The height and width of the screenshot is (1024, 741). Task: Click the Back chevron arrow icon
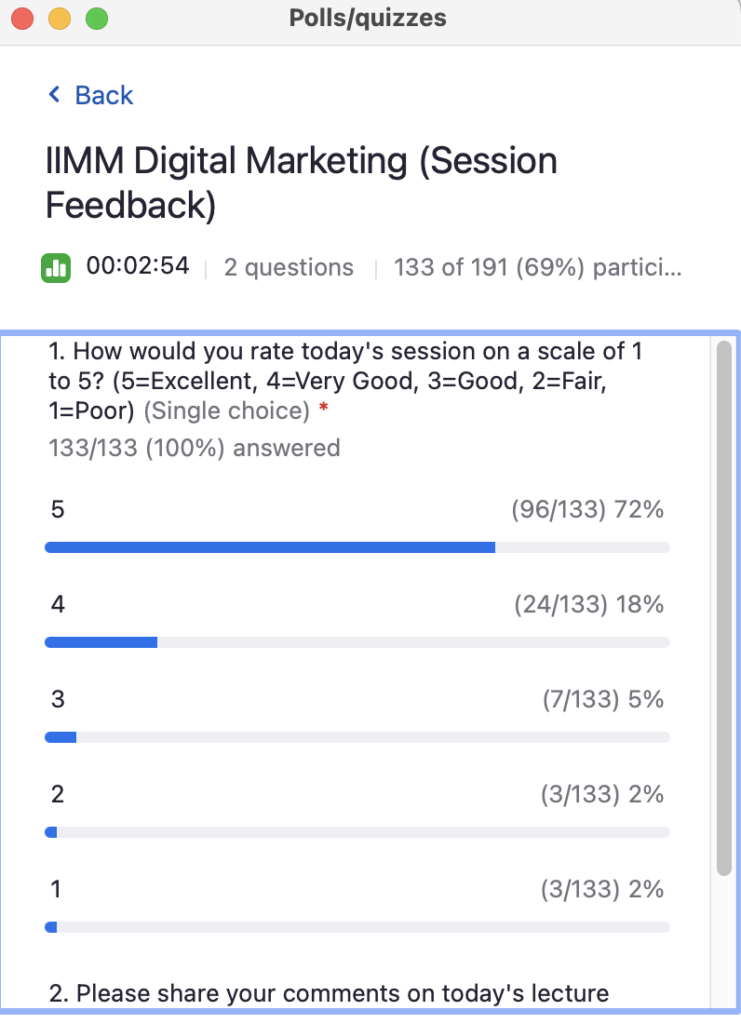(x=54, y=95)
